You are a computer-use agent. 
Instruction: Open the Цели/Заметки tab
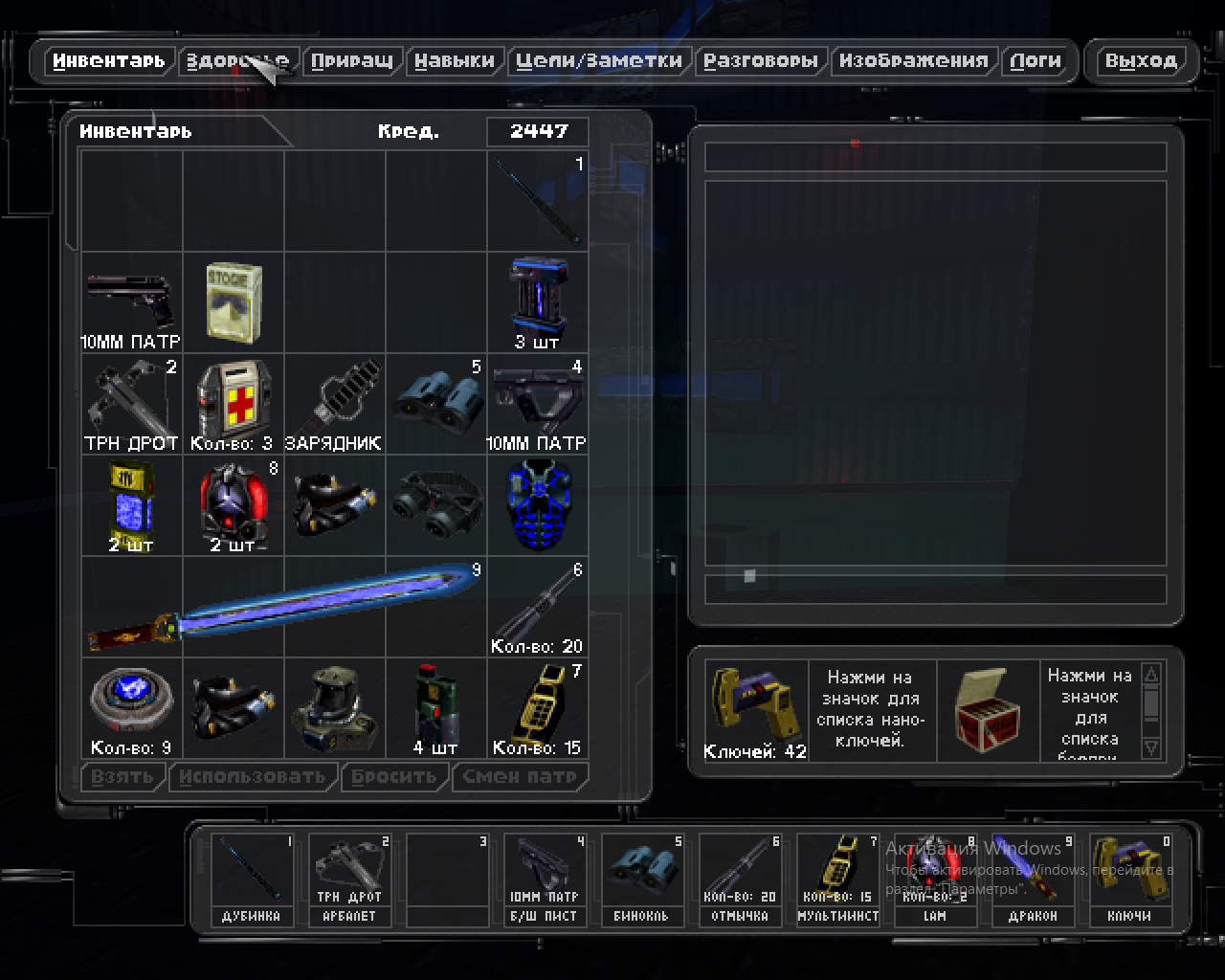[599, 61]
